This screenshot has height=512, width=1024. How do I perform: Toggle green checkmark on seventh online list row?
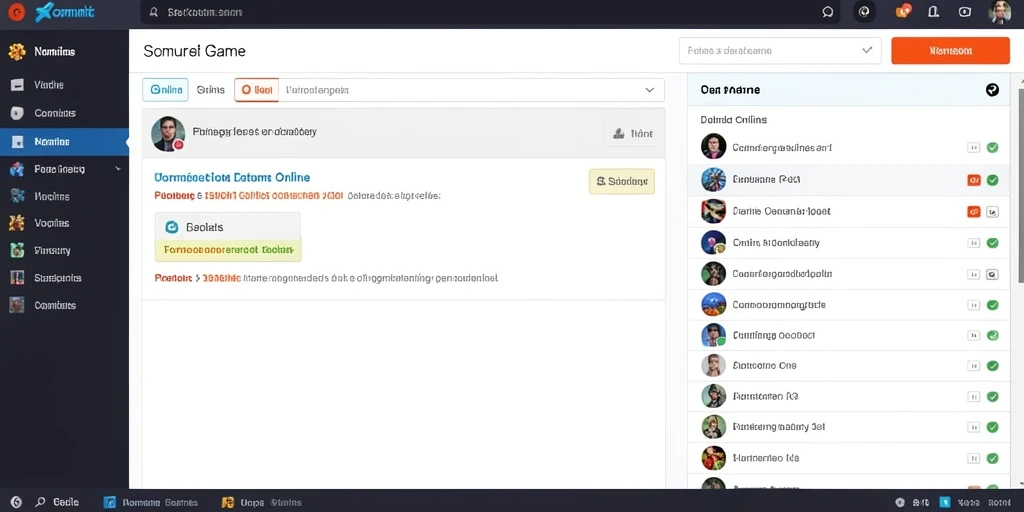pyautogui.click(x=993, y=336)
